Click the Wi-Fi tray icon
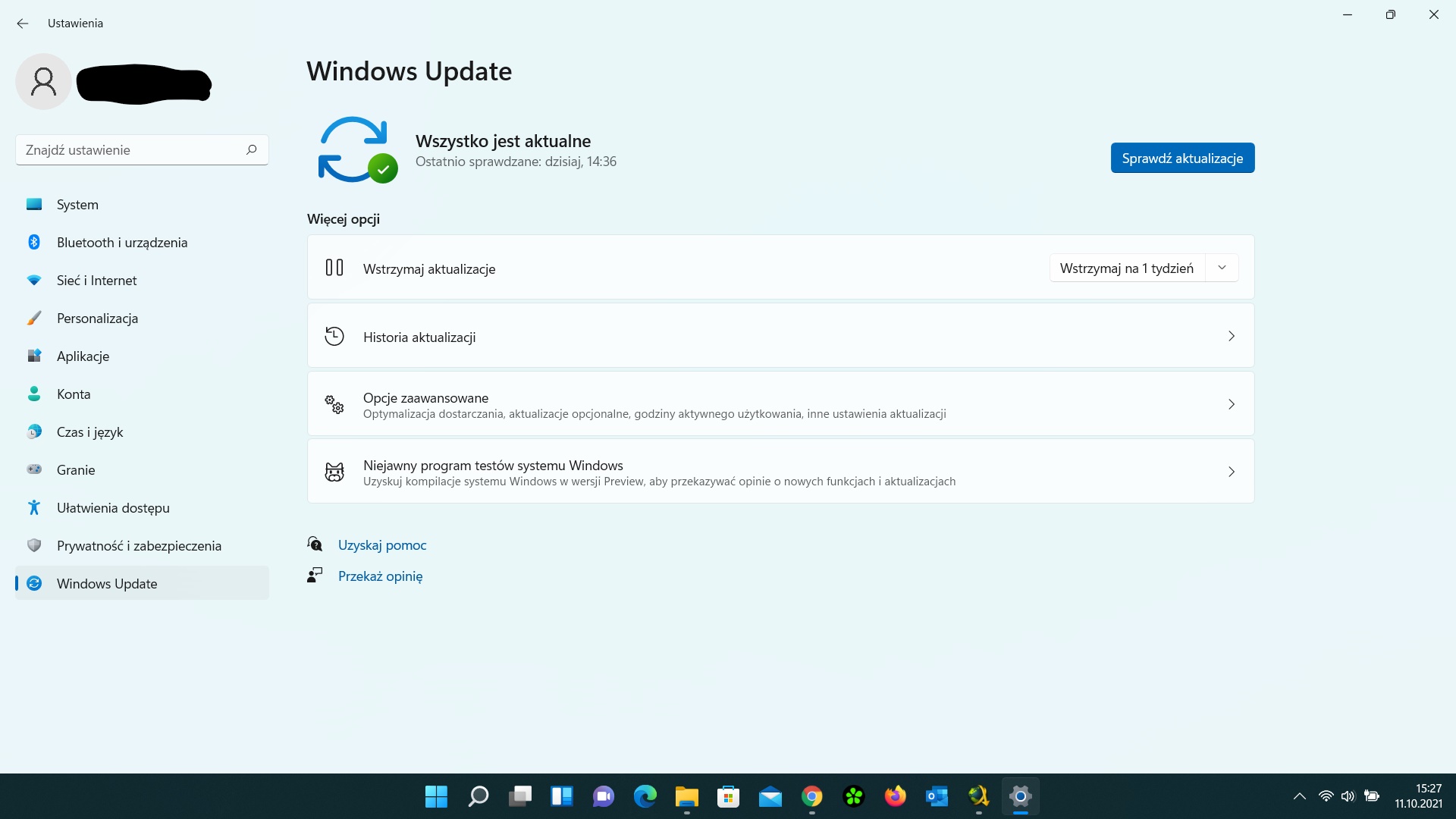 coord(1326,796)
